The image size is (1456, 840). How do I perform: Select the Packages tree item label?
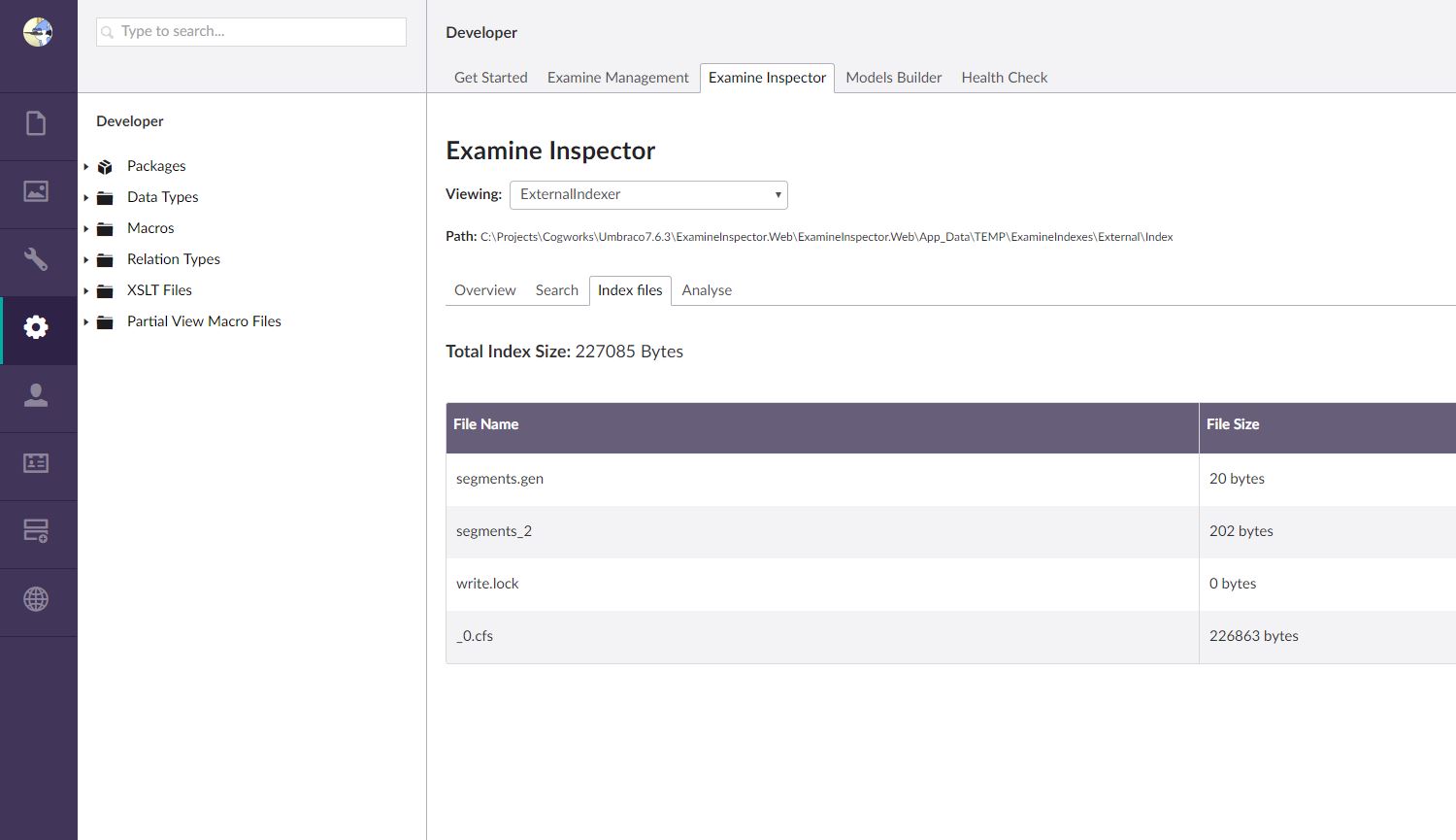coord(156,166)
